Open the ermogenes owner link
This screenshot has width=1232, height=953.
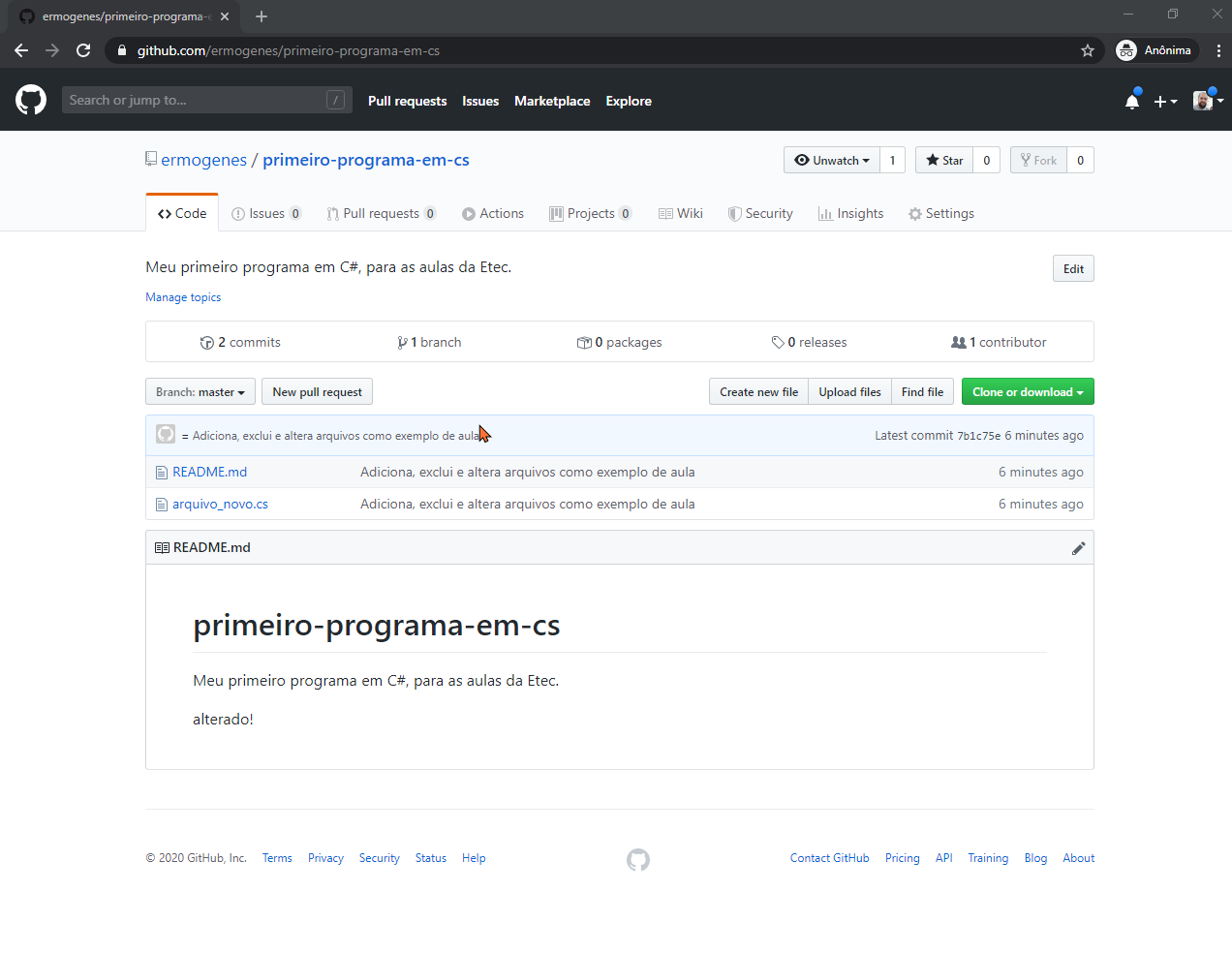[x=203, y=160]
